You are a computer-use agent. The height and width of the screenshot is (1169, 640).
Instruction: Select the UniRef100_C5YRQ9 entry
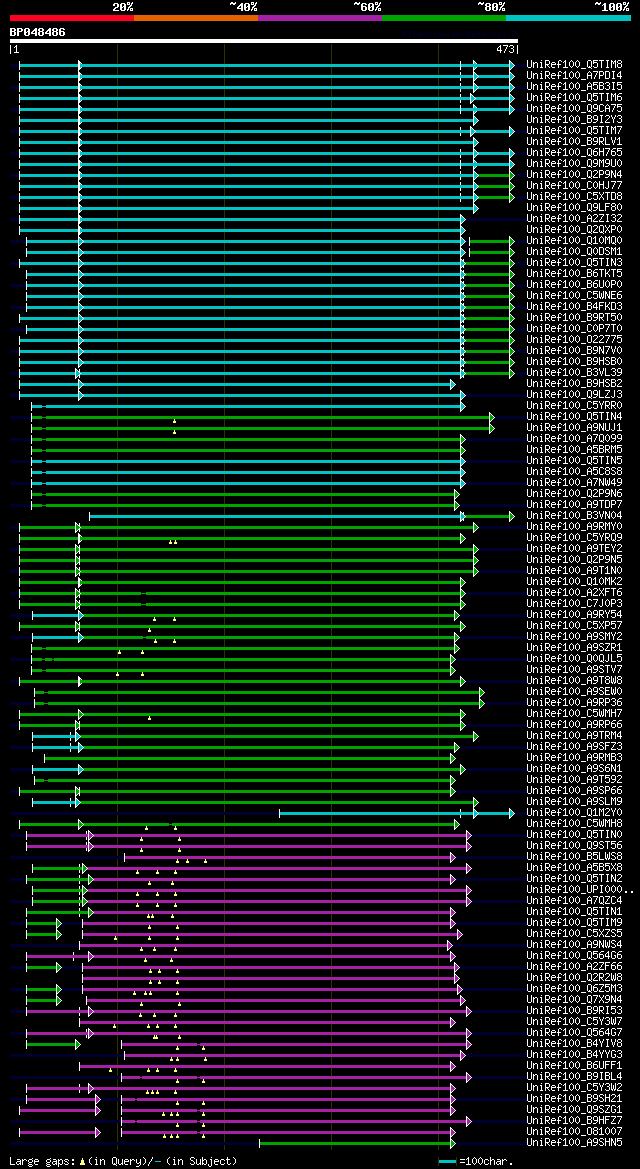[x=574, y=538]
